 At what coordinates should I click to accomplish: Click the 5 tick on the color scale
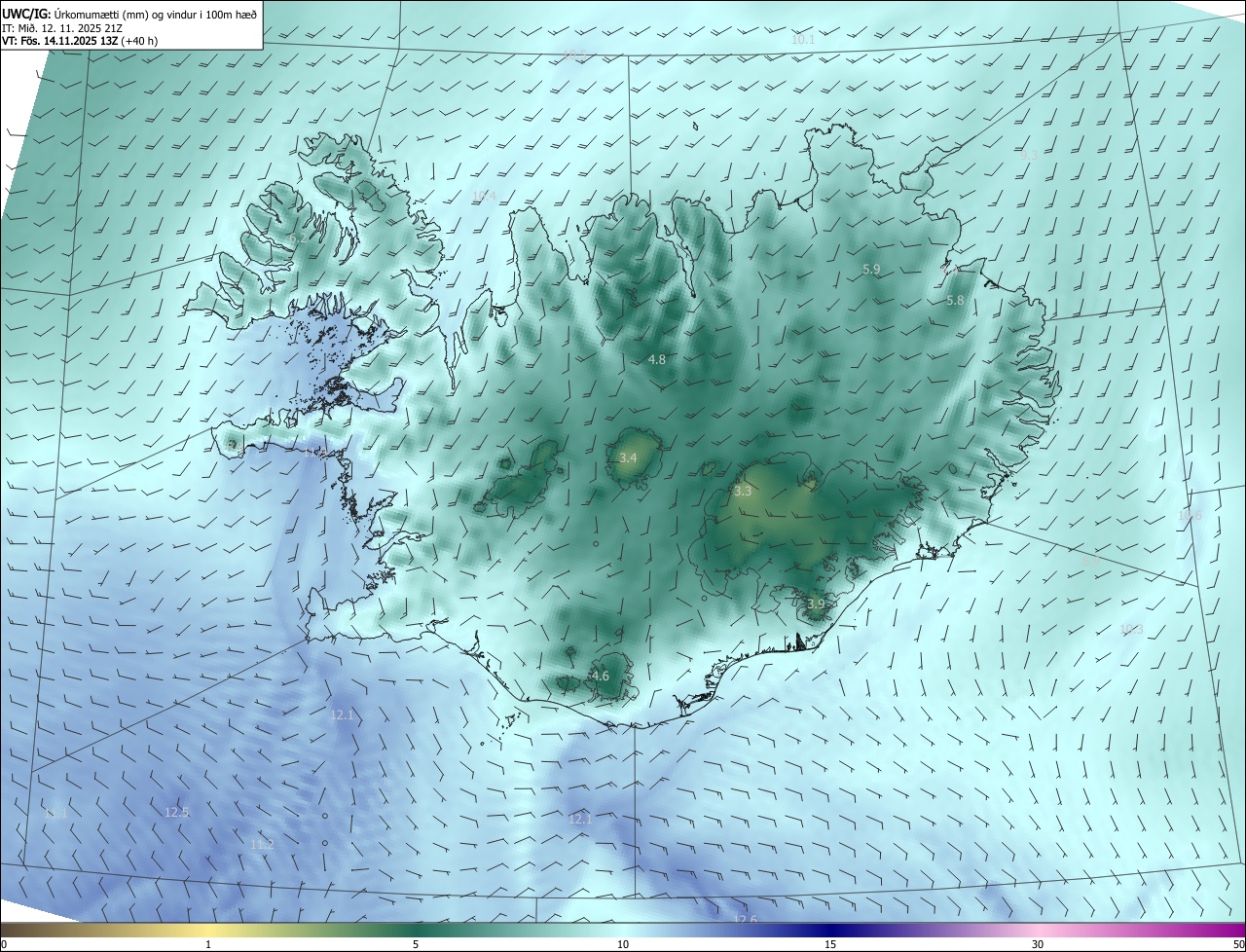coord(416,944)
